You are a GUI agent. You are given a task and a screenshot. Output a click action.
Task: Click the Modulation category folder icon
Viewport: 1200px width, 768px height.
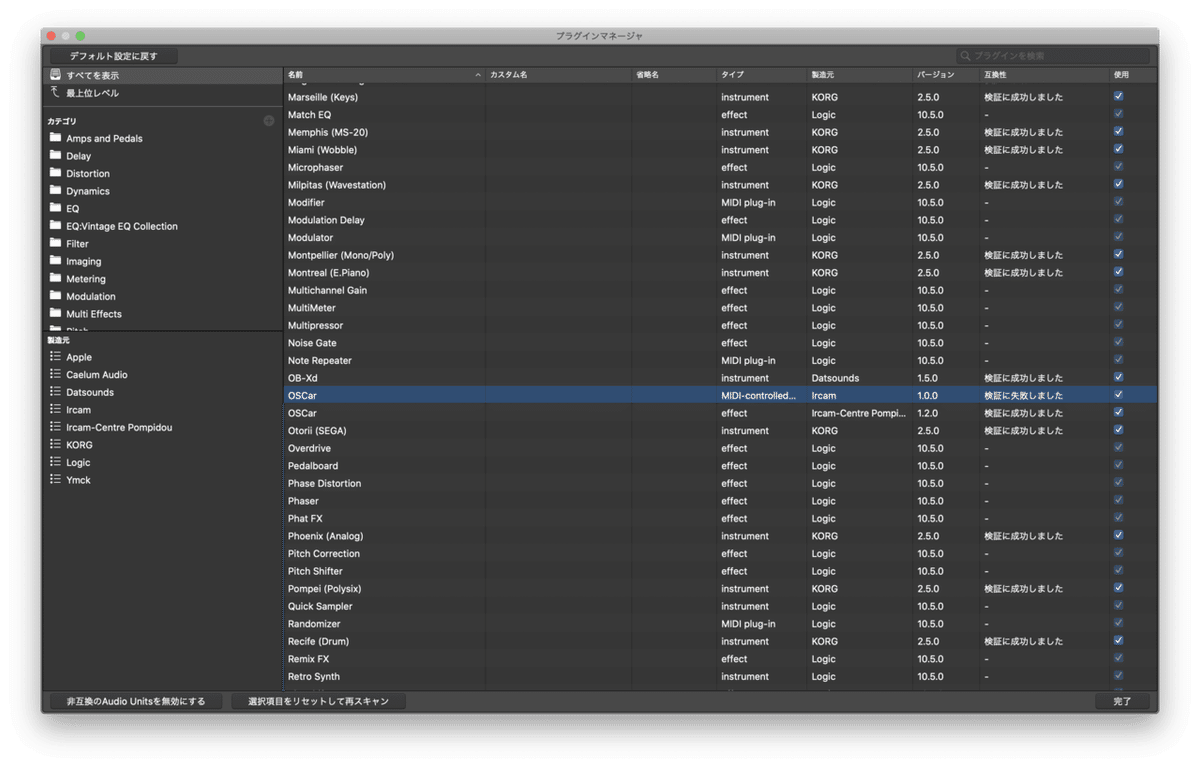(56, 296)
